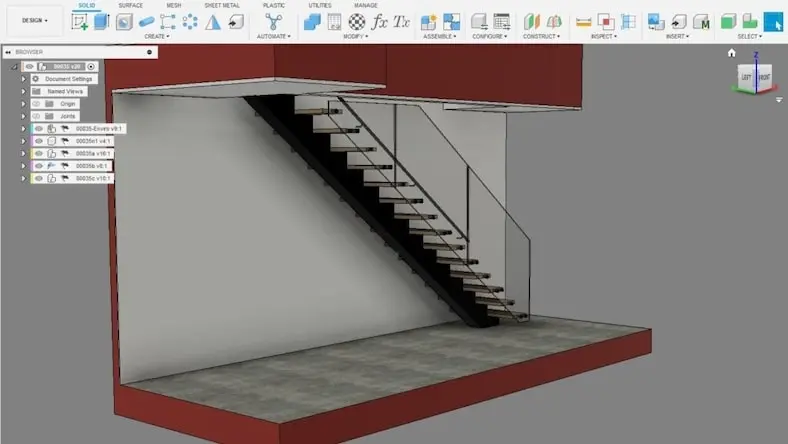The height and width of the screenshot is (444, 788).
Task: Select the blue Combine bodies icon
Action: click(312, 22)
